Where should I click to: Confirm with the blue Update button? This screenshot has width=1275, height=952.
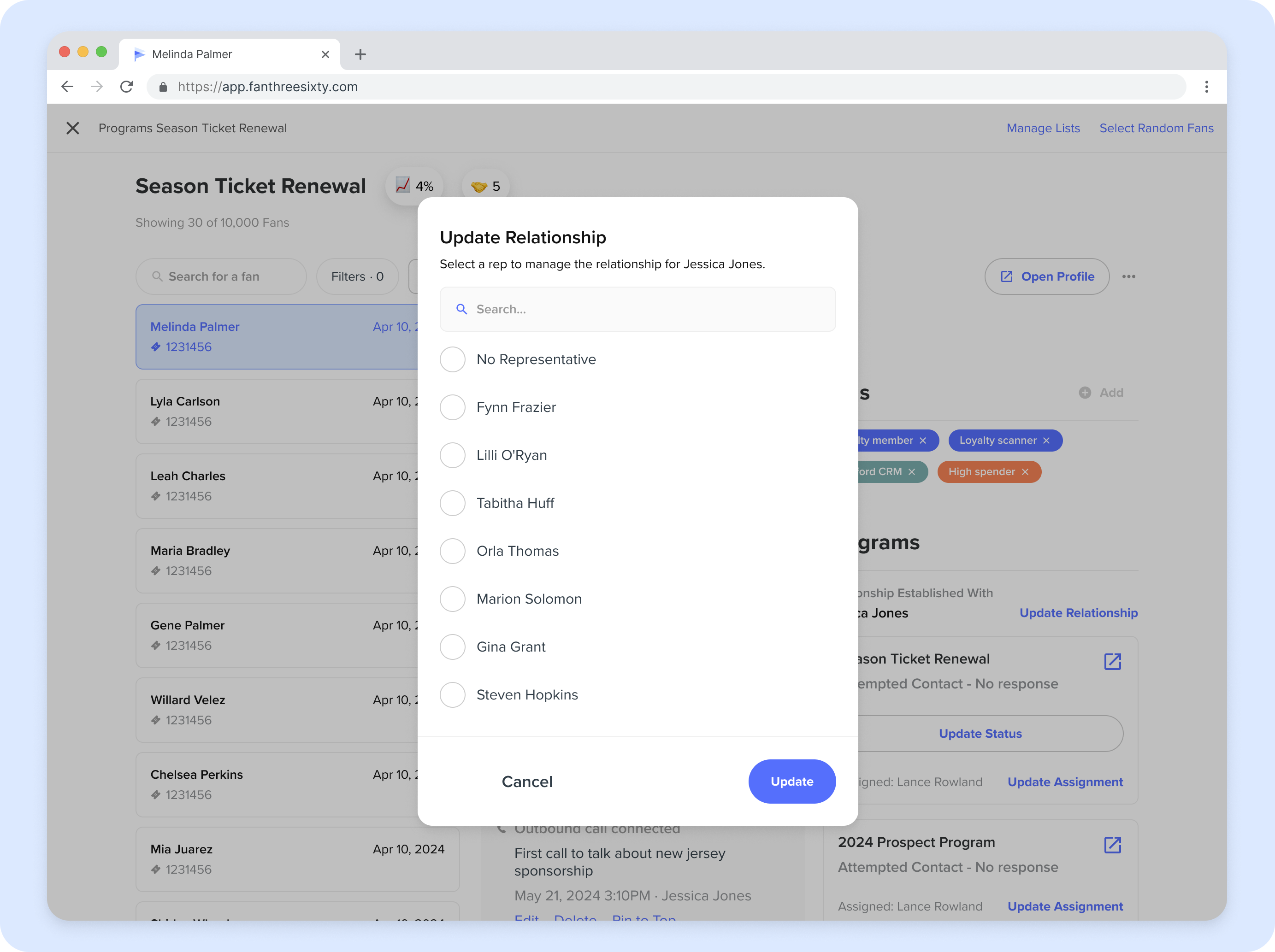click(791, 782)
